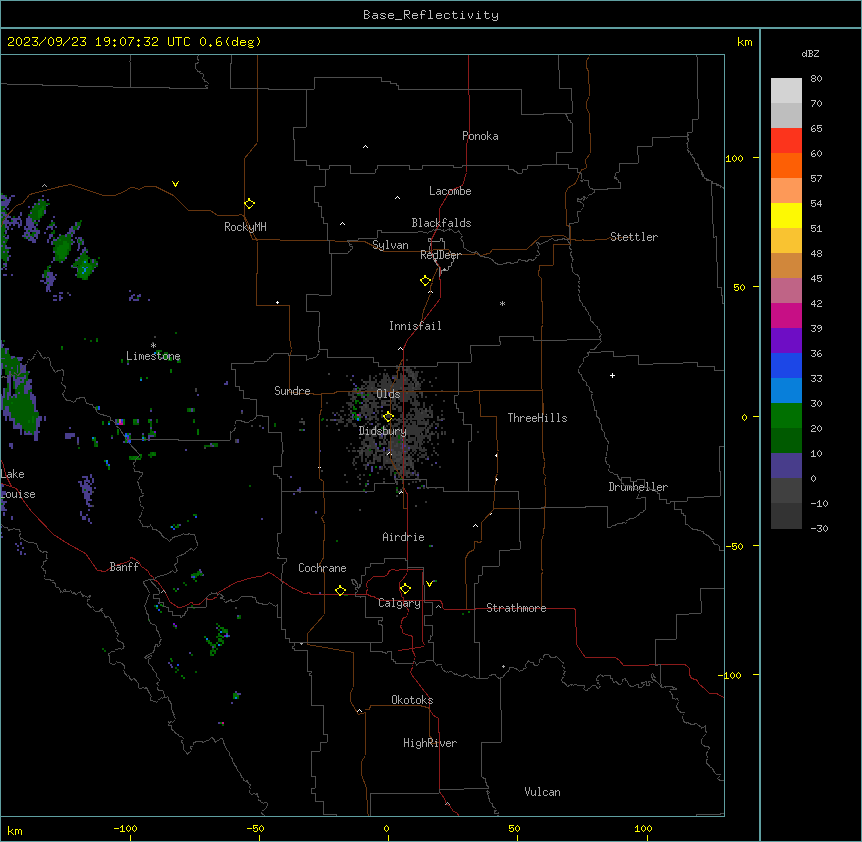Click the Blackfalds town label
Image resolution: width=862 pixels, height=842 pixels.
tap(441, 223)
